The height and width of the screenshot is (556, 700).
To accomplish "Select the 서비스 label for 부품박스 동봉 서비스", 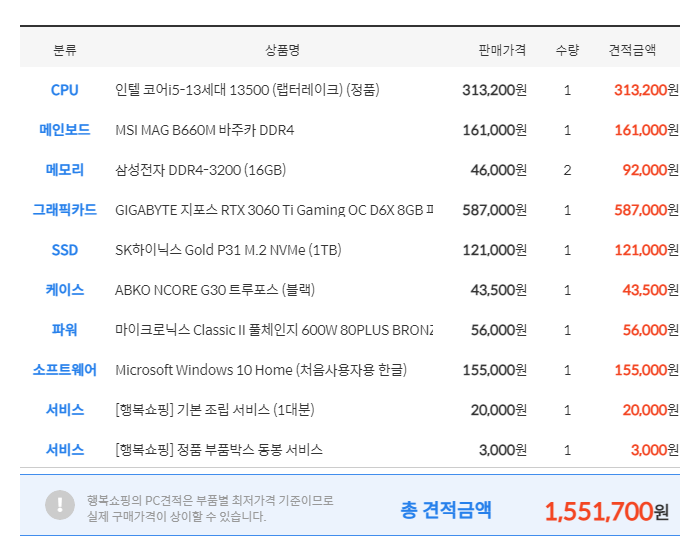I will pyautogui.click(x=65, y=450).
